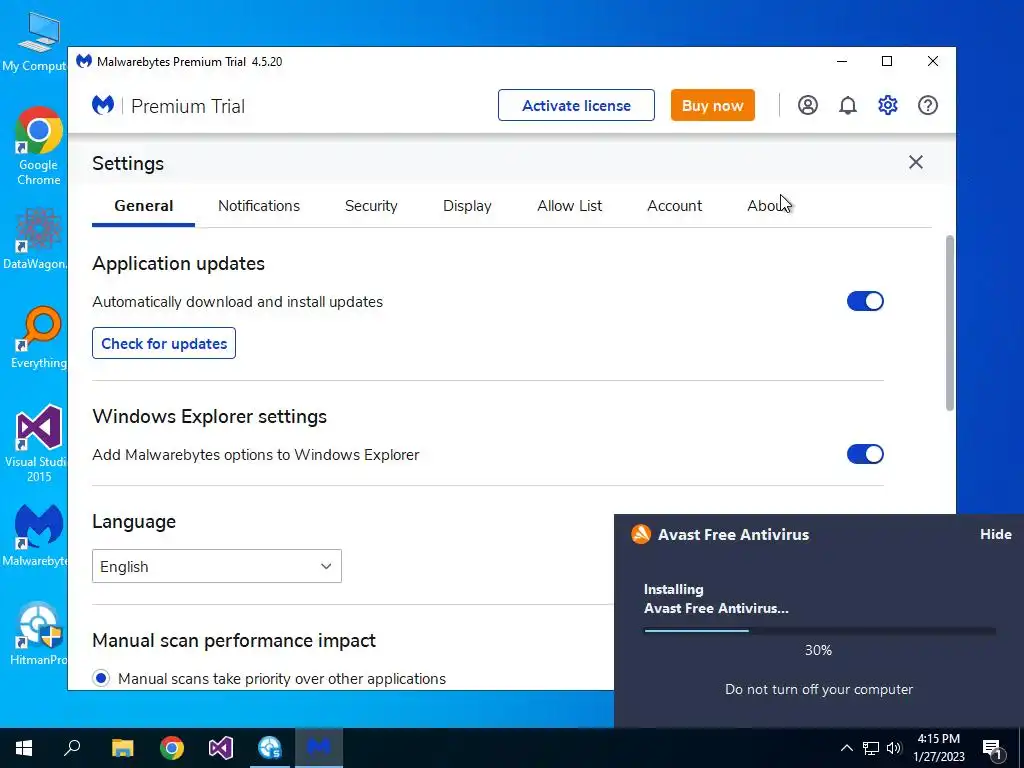The height and width of the screenshot is (768, 1024).
Task: Click the orange Buy now button
Action: click(712, 105)
